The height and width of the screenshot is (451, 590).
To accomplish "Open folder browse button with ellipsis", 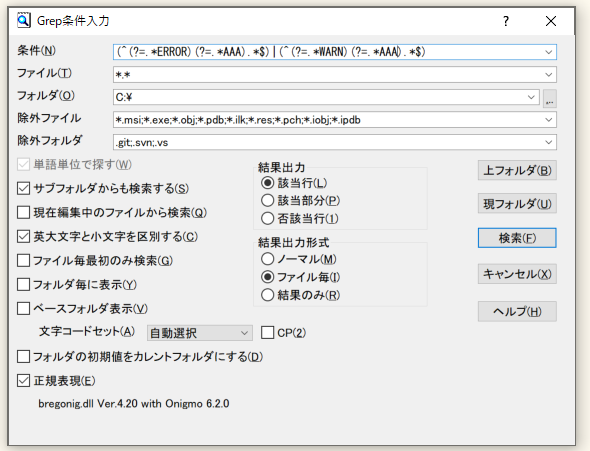I will (550, 98).
